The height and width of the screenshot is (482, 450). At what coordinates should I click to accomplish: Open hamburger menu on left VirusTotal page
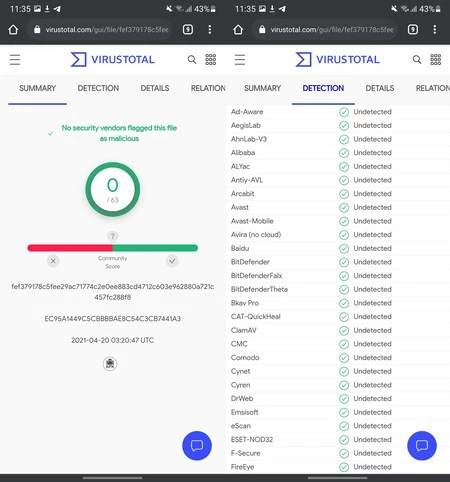(x=15, y=60)
